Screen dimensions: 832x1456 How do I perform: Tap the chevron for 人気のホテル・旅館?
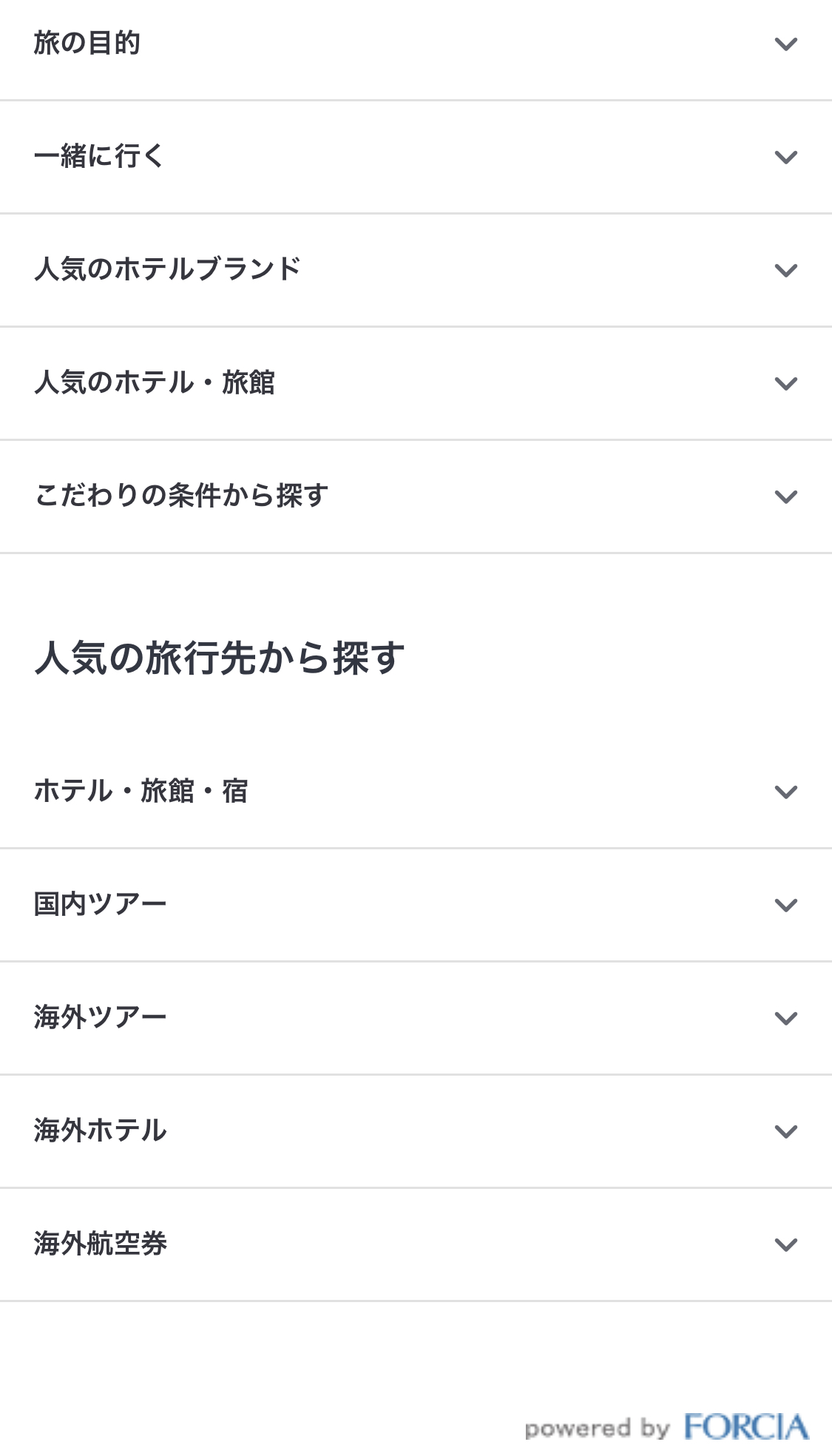pos(785,384)
